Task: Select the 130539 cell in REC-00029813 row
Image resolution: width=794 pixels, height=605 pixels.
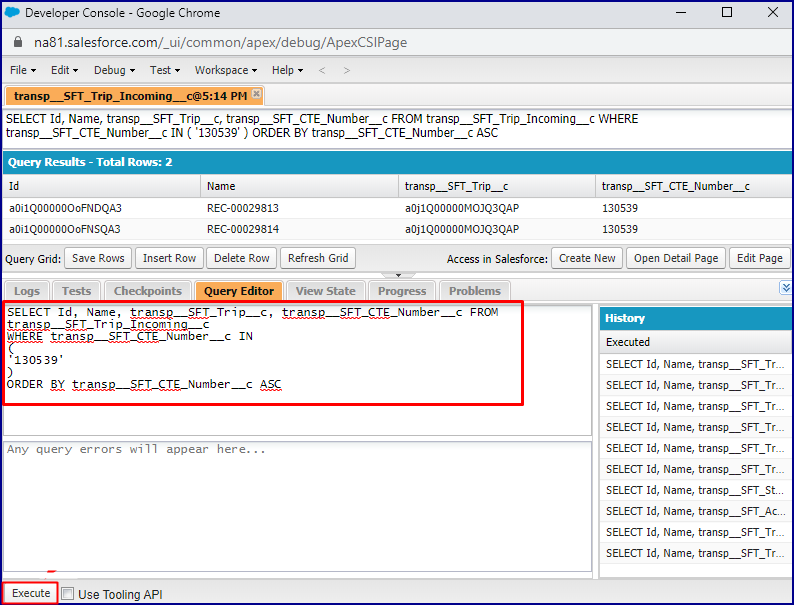Action: 694,208
